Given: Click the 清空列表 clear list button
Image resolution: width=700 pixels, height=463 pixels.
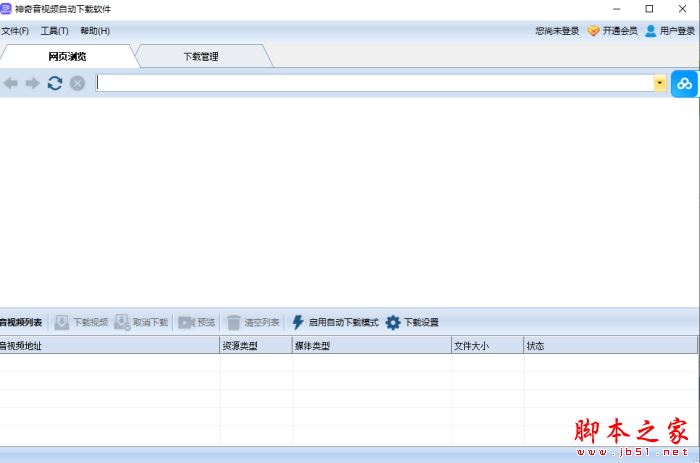Looking at the screenshot, I should 253,322.
